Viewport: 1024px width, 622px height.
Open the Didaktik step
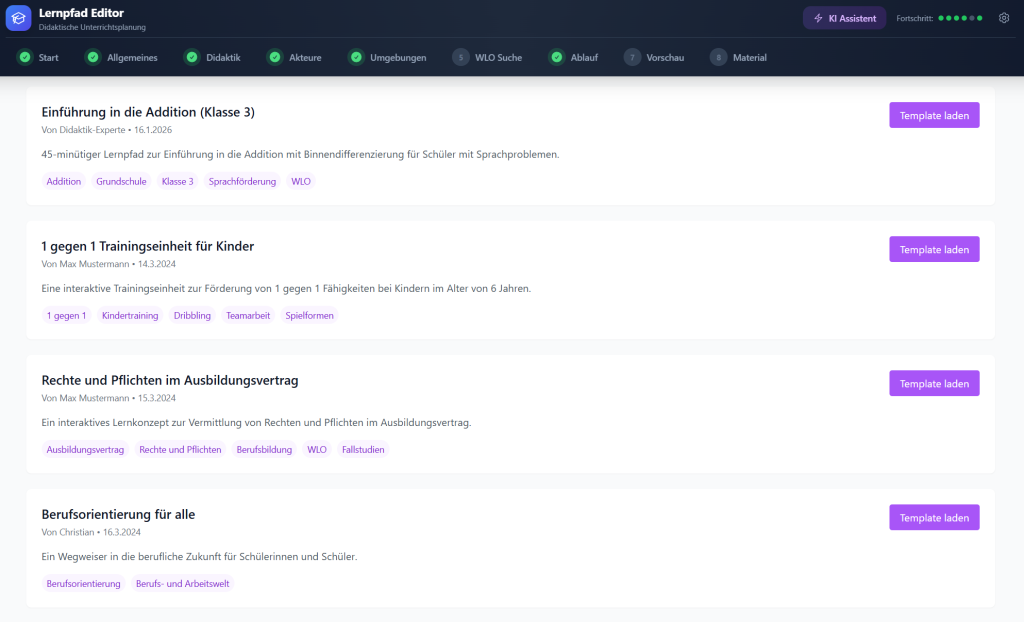coord(213,57)
